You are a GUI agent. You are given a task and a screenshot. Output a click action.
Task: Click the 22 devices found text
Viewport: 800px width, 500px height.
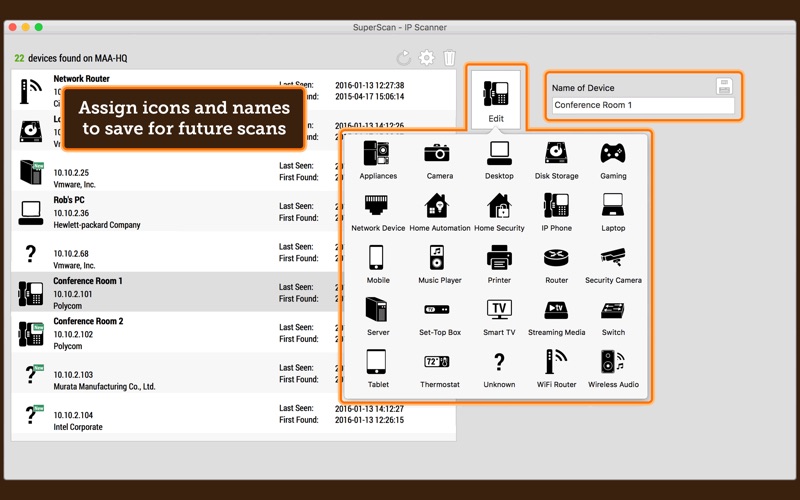(71, 58)
